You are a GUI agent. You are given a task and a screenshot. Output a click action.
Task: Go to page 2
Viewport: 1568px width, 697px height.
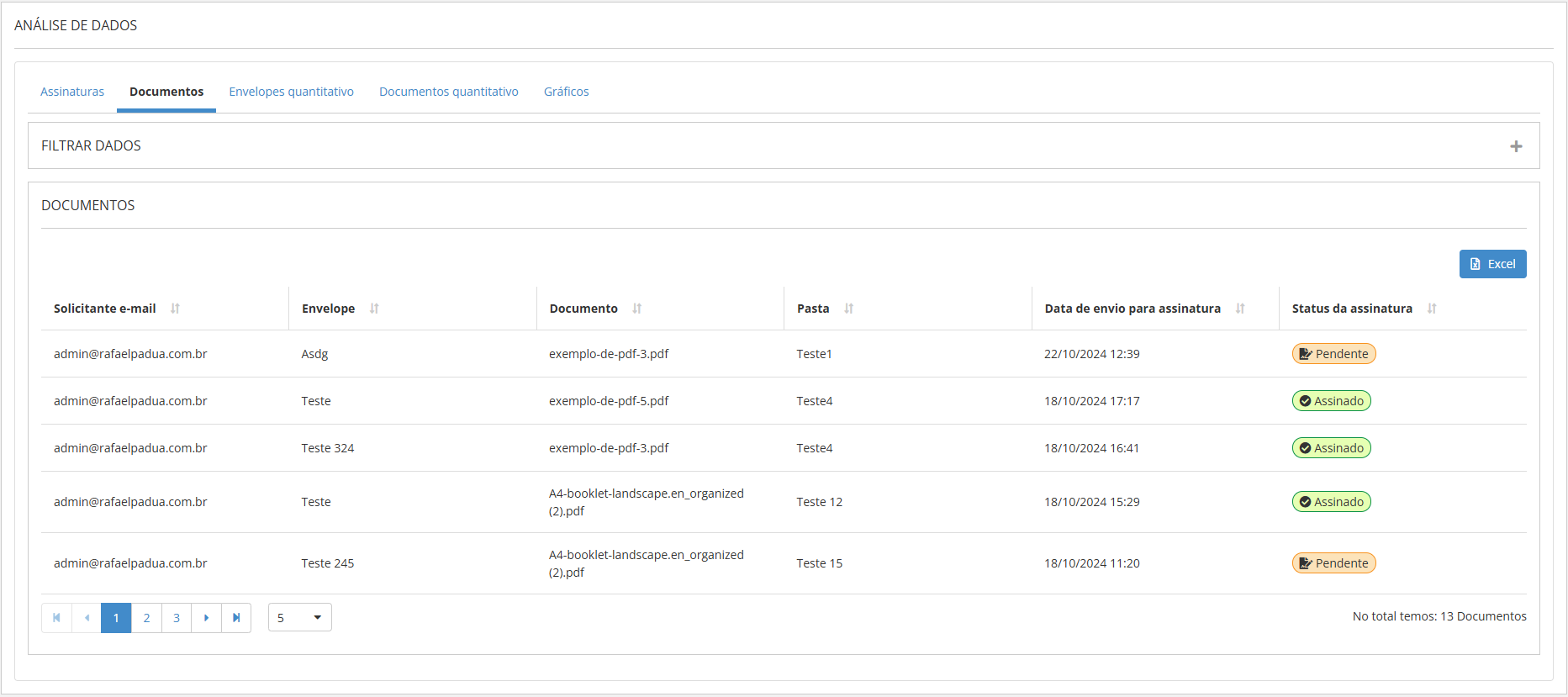pyautogui.click(x=146, y=618)
